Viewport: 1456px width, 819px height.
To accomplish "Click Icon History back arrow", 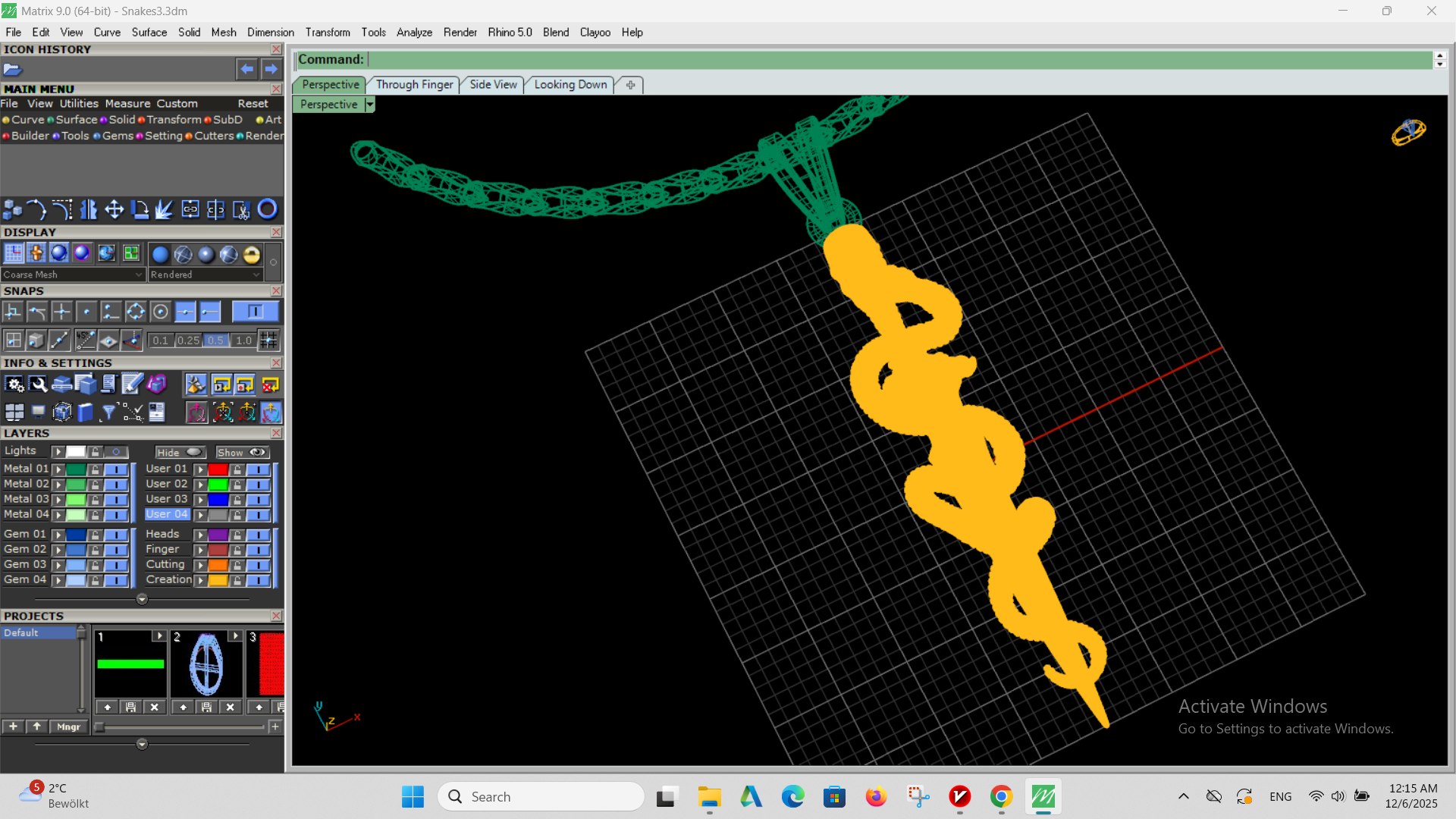I will click(246, 69).
